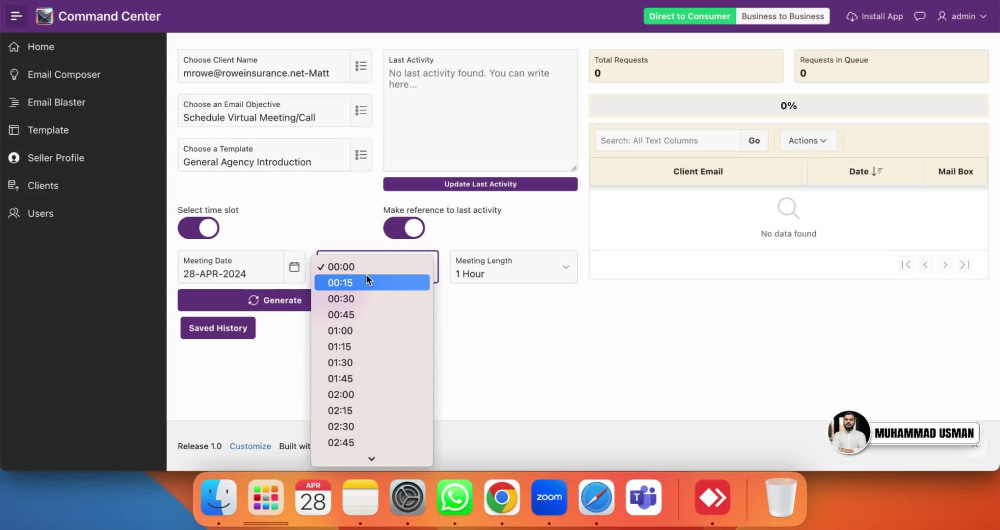This screenshot has width=1000, height=530.
Task: Click the Go search button
Action: coord(754,140)
